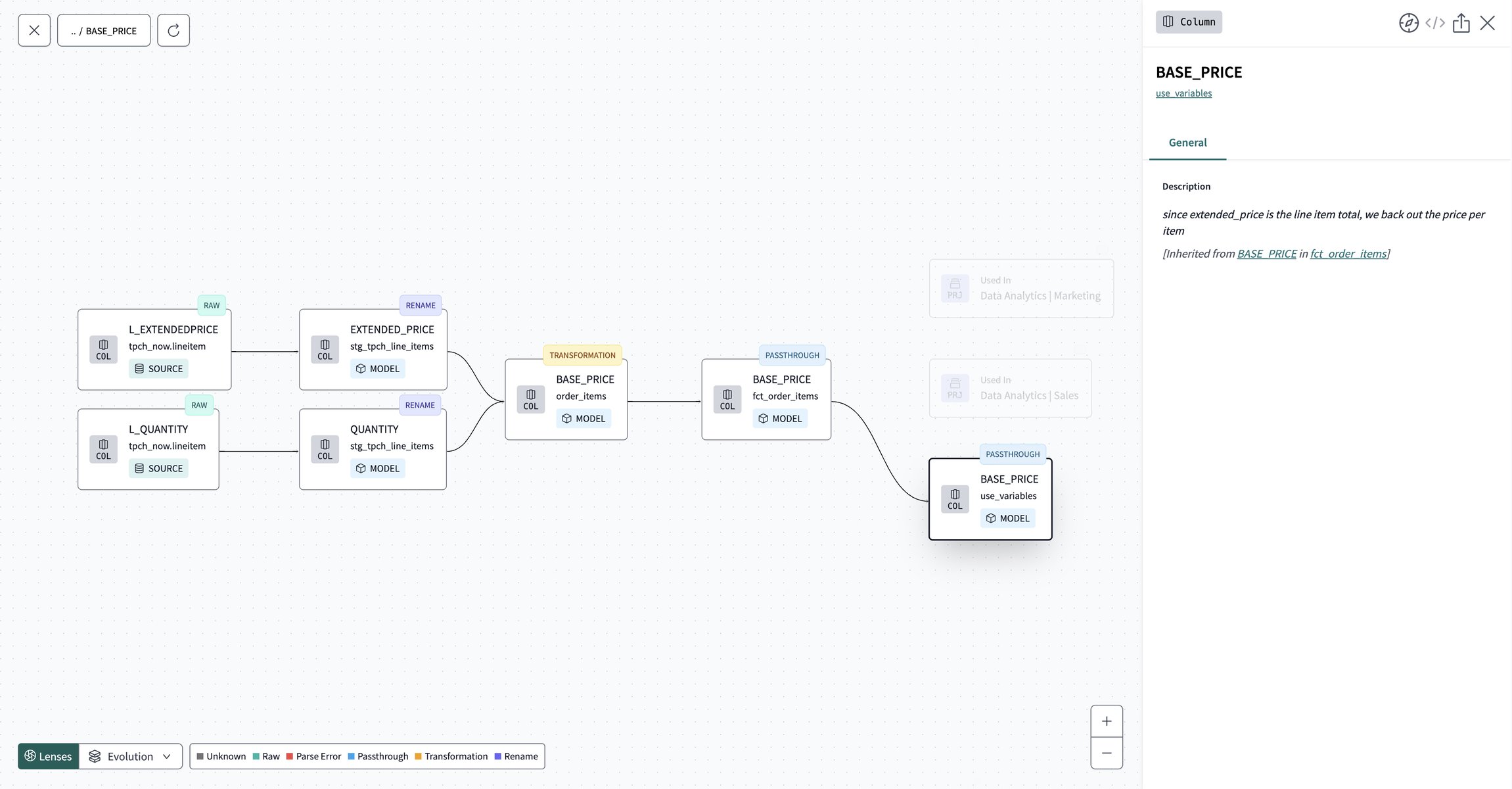Refresh the lineage graph

(173, 30)
